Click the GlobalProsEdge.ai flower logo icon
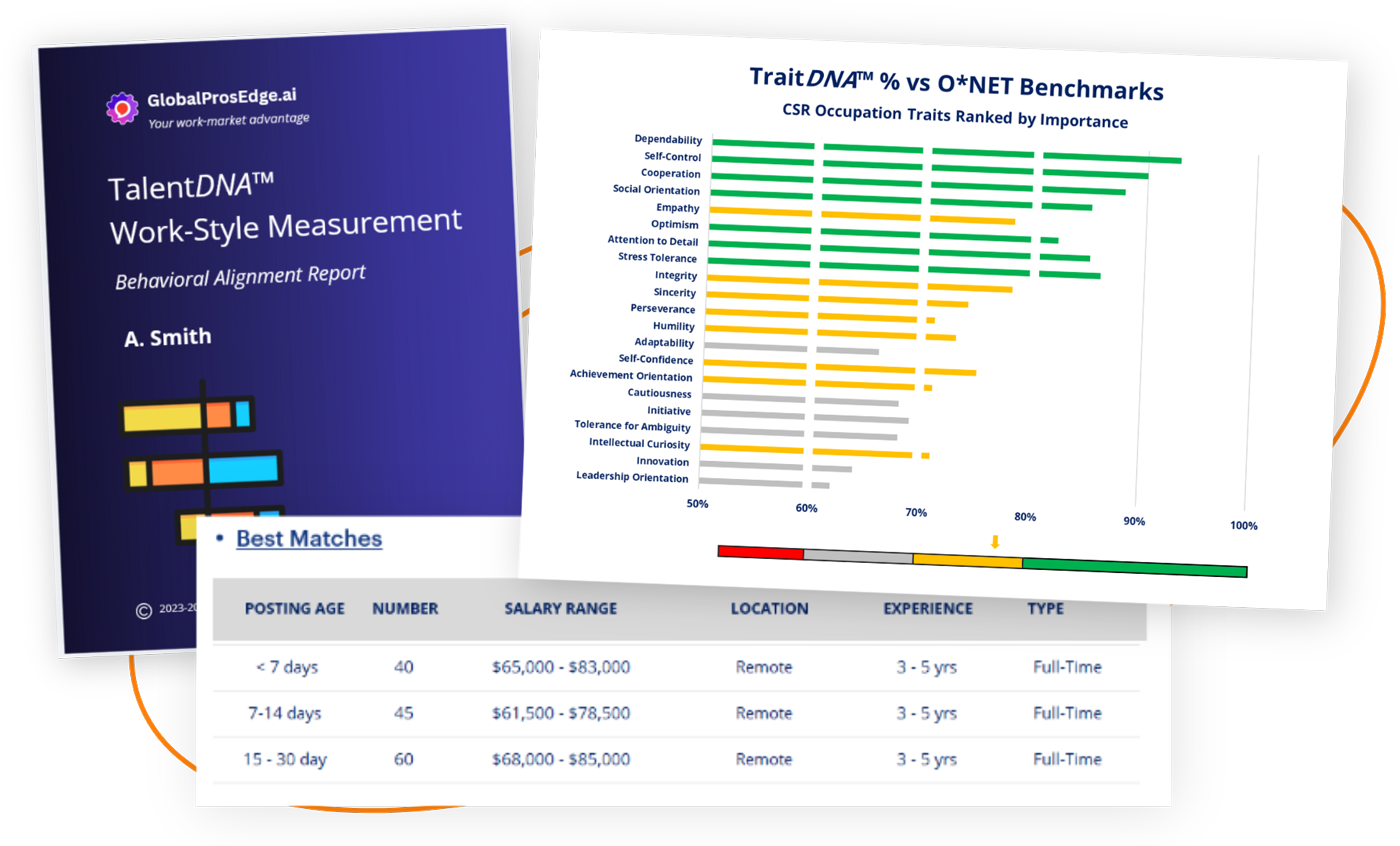 122,106
